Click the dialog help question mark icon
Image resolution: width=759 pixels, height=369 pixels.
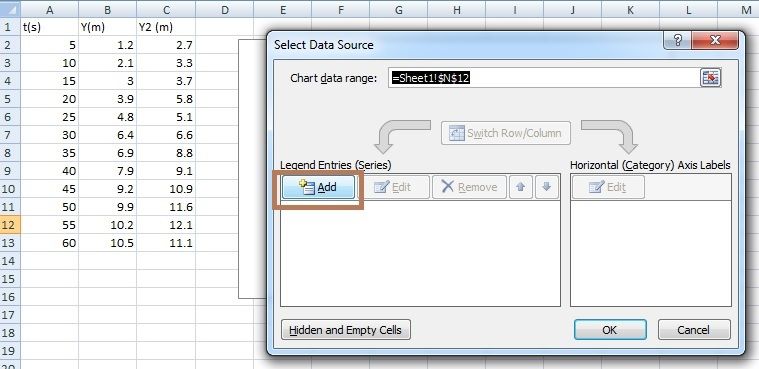677,41
